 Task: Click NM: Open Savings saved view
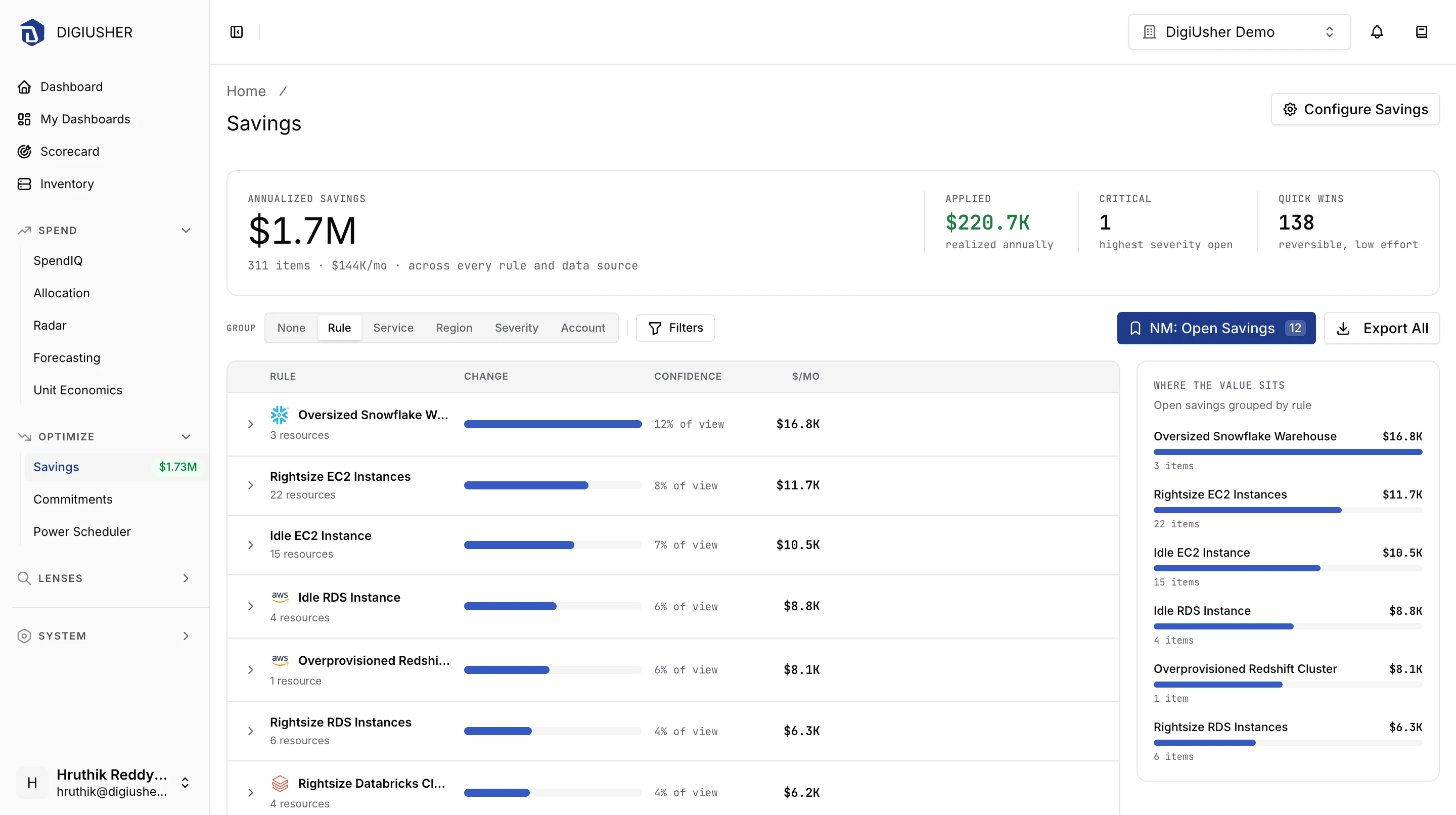coord(1216,328)
